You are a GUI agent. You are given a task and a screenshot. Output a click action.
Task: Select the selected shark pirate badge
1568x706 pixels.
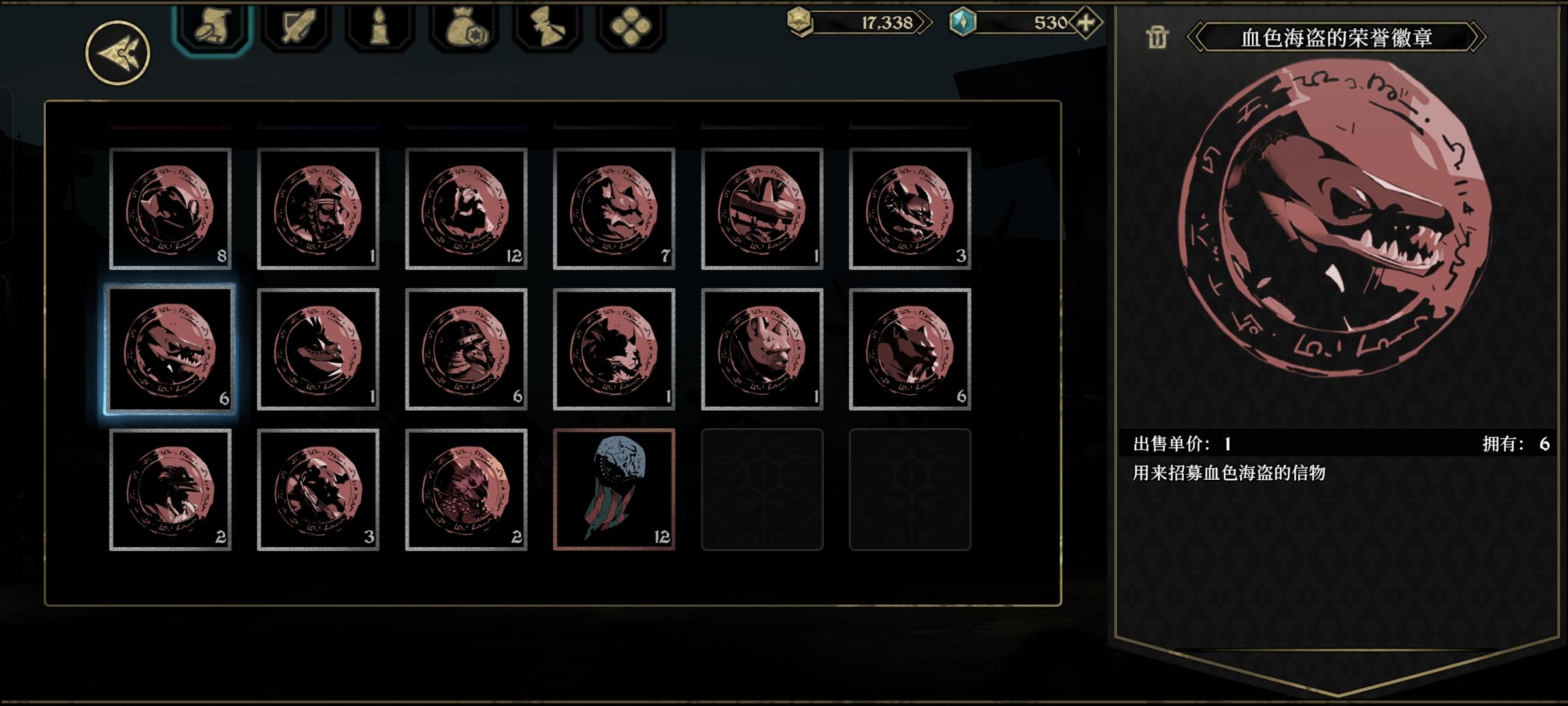click(x=171, y=350)
